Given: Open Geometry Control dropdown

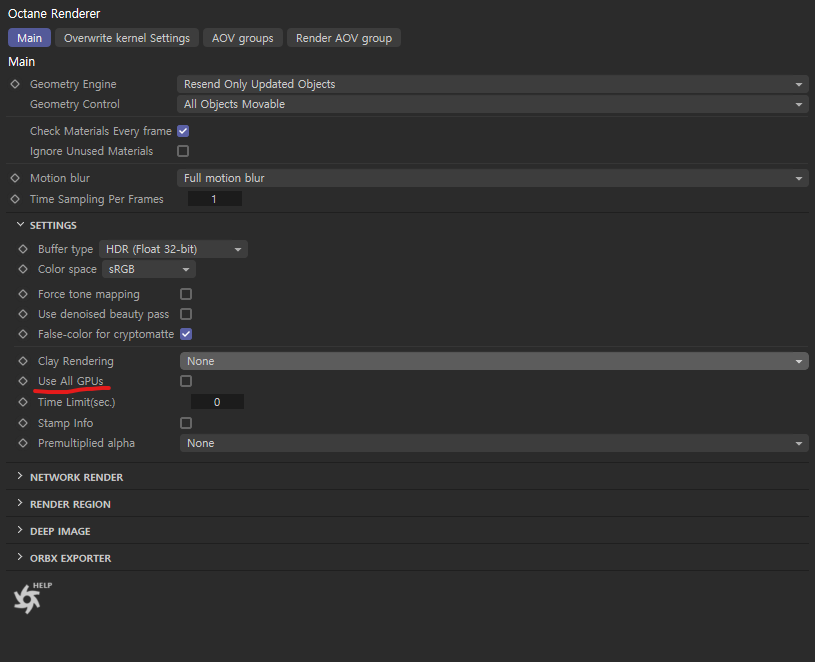Looking at the screenshot, I should tap(493, 104).
